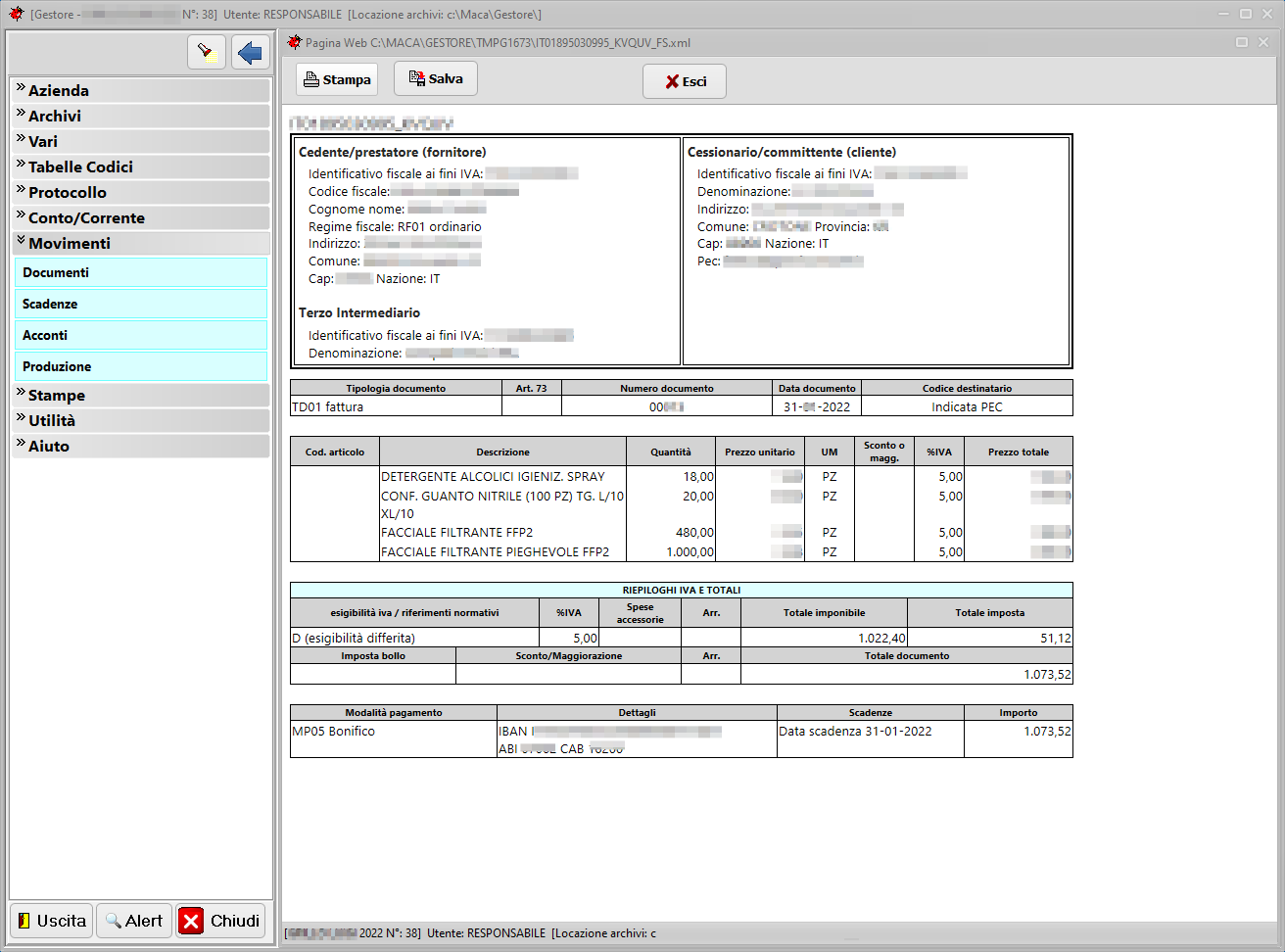Click the Esci exit button

[685, 81]
